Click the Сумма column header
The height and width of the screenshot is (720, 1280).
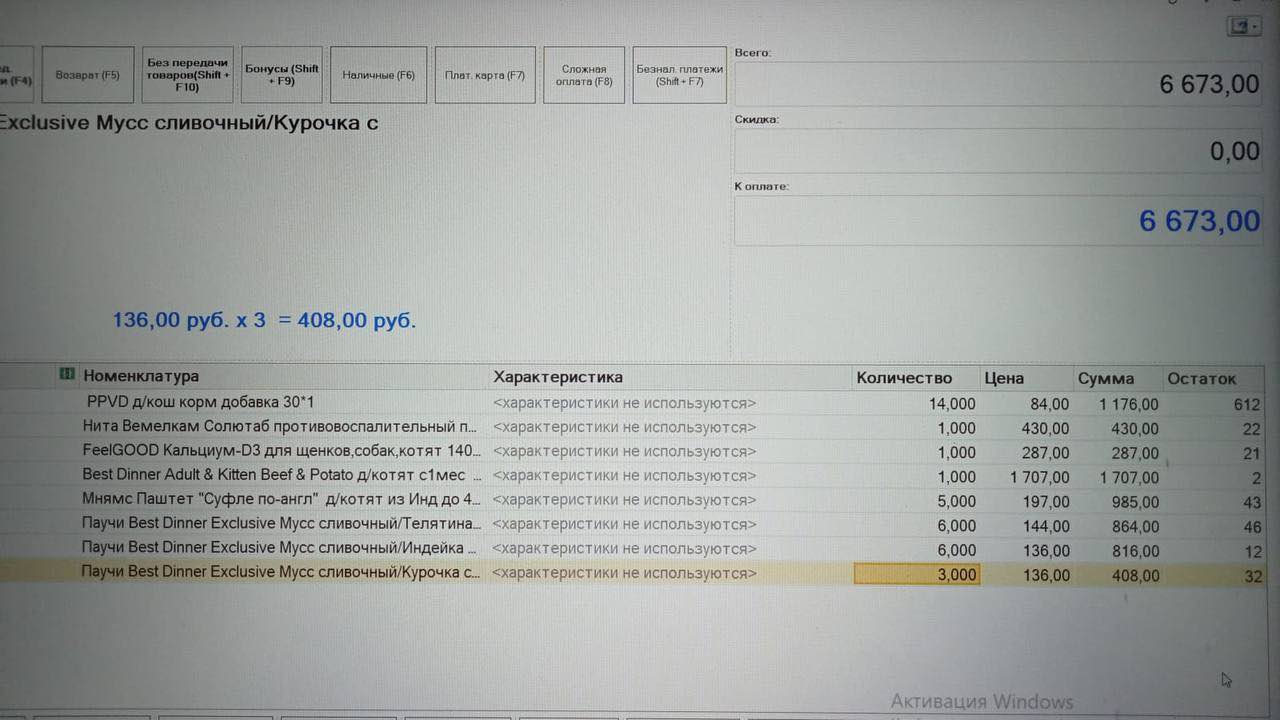[1105, 379]
